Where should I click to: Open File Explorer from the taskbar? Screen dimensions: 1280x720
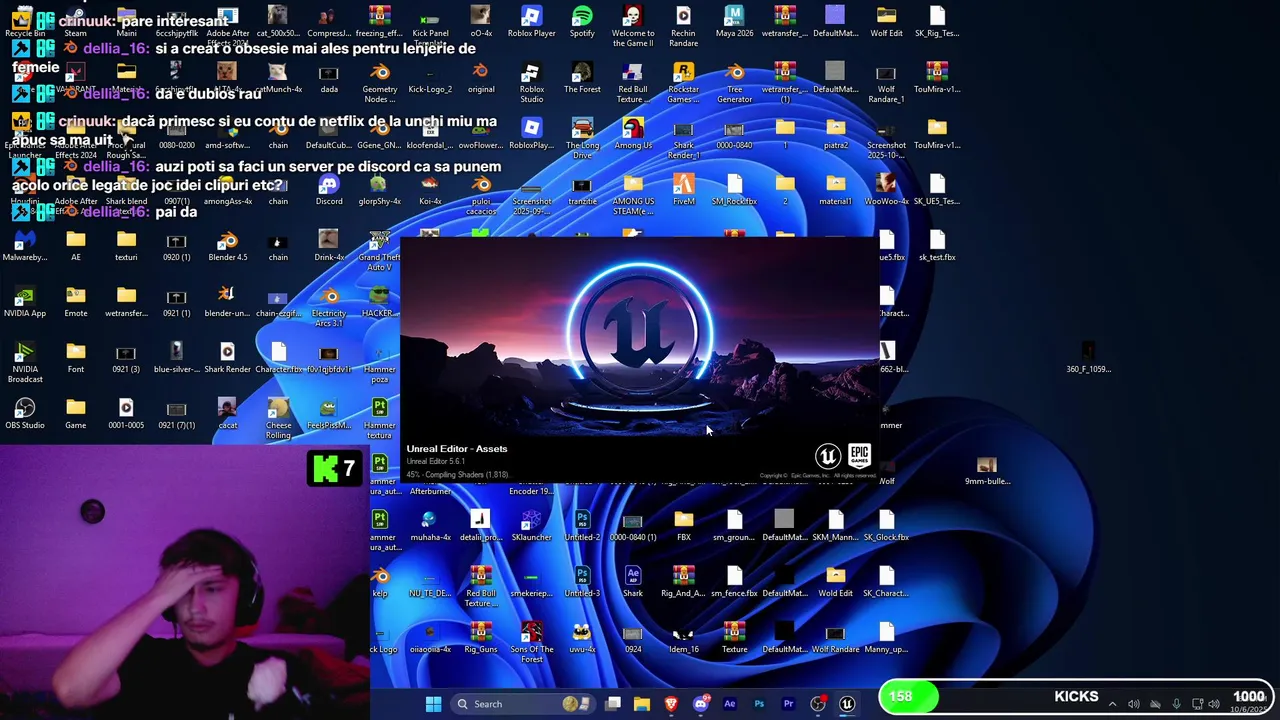pyautogui.click(x=642, y=704)
